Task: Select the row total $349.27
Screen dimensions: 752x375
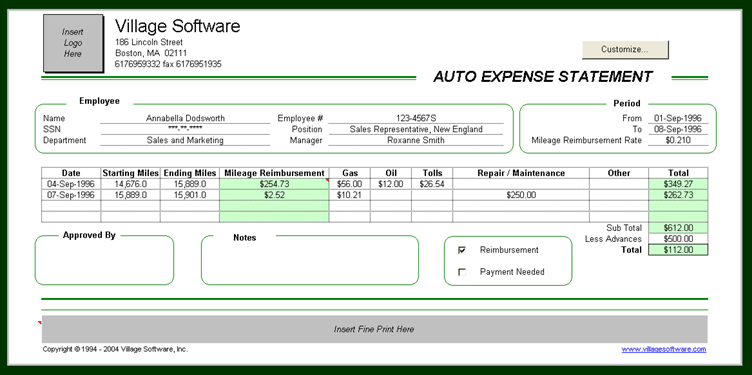Action: [x=678, y=184]
